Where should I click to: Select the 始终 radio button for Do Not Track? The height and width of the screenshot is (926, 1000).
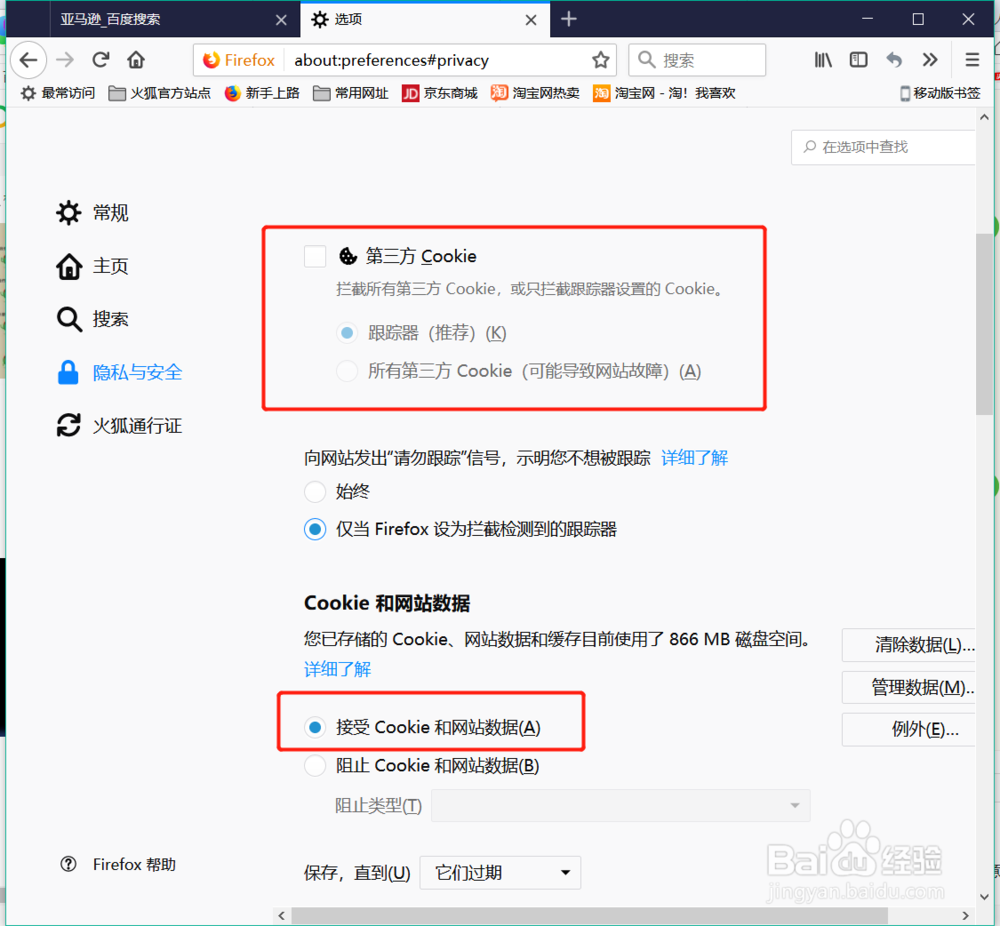(315, 491)
